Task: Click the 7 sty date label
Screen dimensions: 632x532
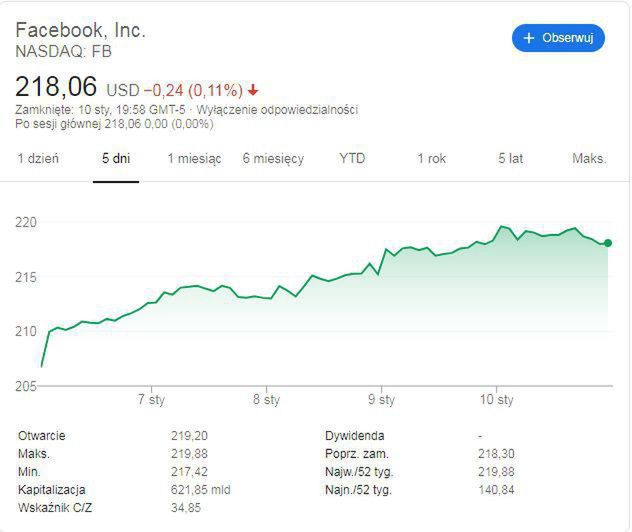Action: (151, 400)
